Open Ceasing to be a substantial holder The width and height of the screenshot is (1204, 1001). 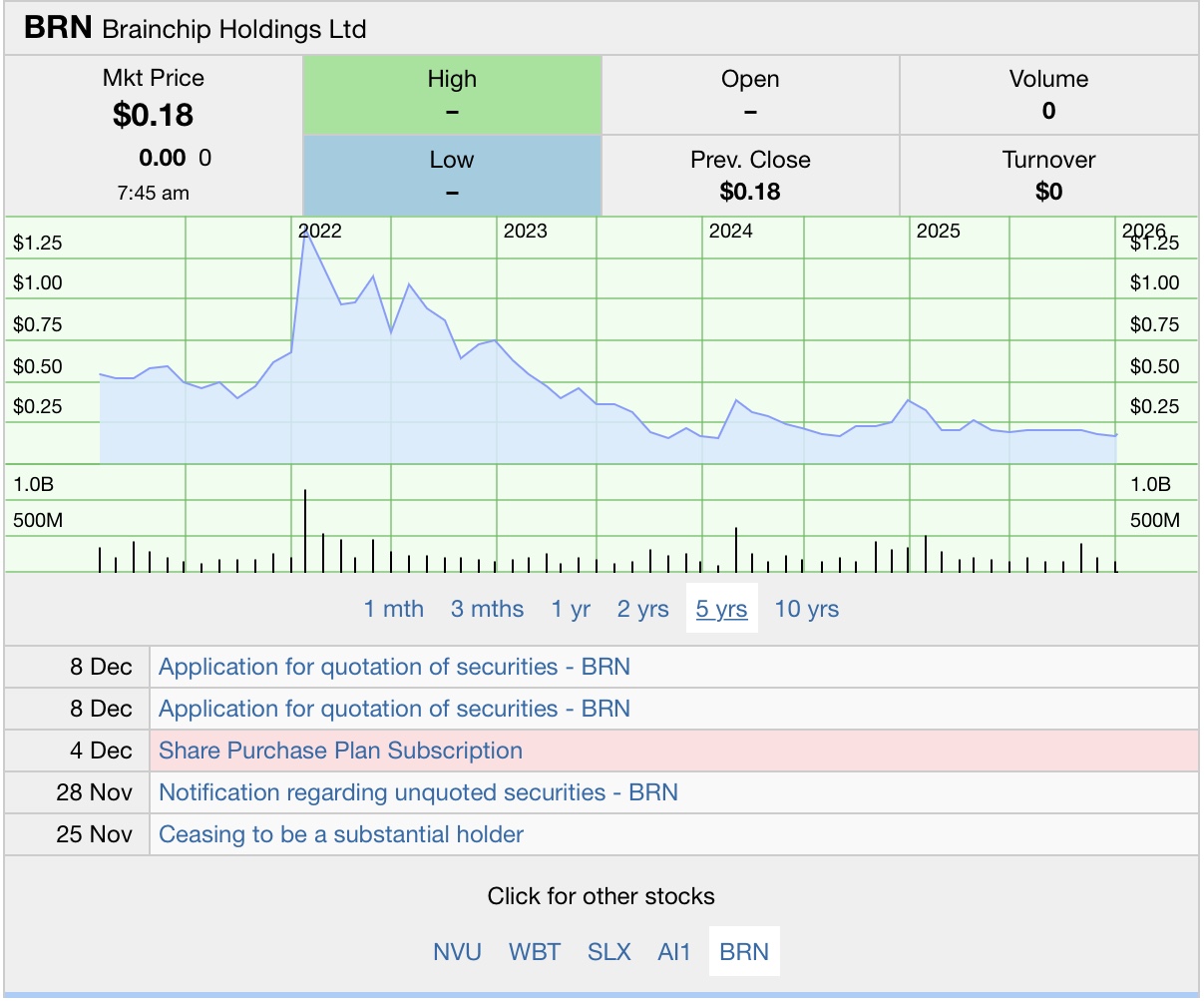[341, 834]
